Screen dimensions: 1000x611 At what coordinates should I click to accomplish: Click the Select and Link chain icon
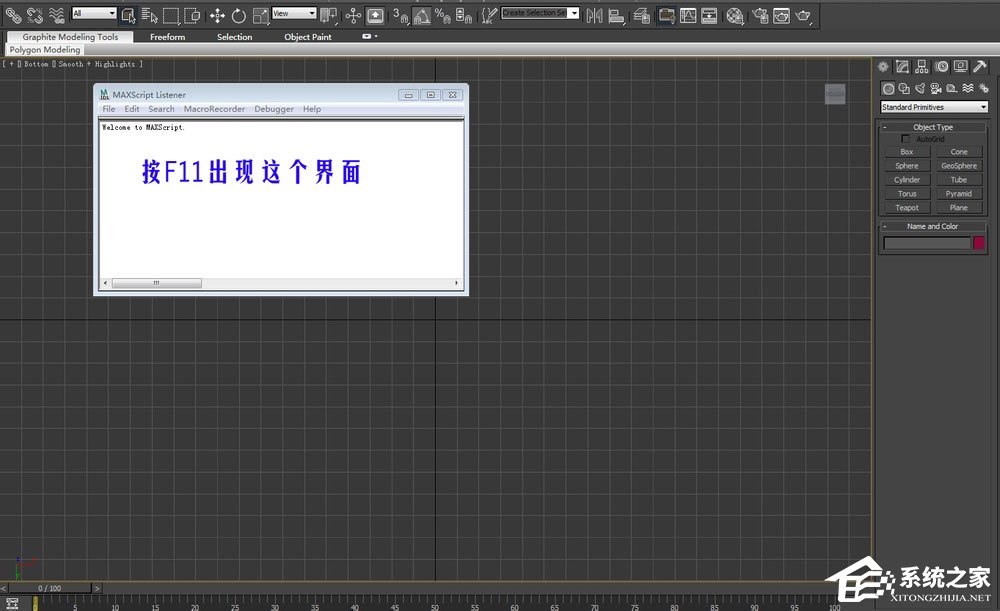[13, 15]
